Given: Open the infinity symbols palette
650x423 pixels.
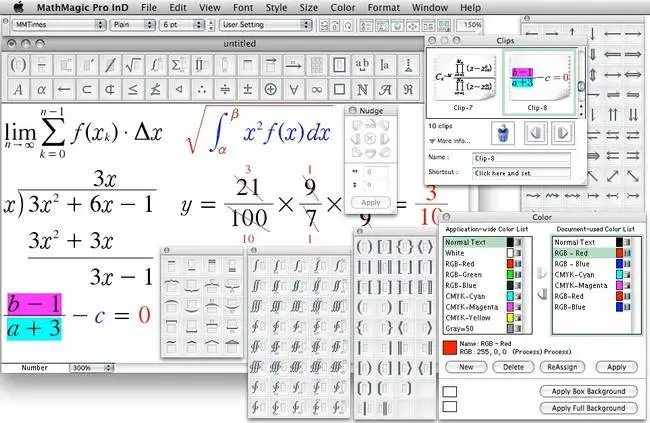Looking at the screenshot, I should (x=316, y=89).
